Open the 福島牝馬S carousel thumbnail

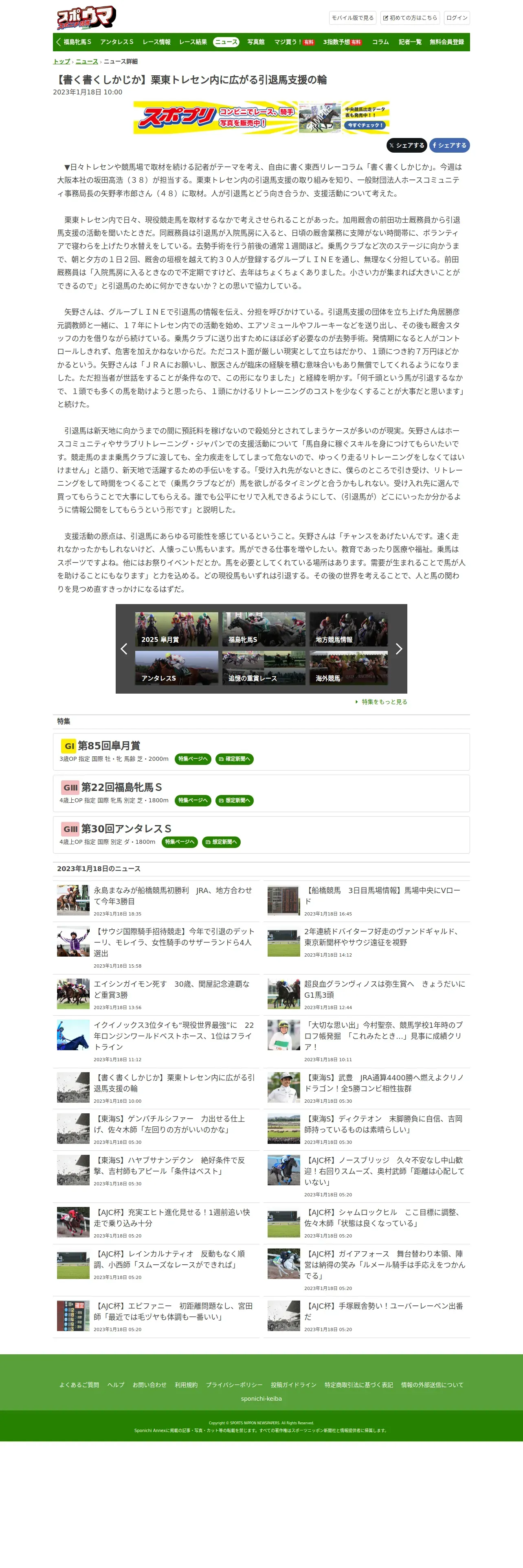click(264, 629)
